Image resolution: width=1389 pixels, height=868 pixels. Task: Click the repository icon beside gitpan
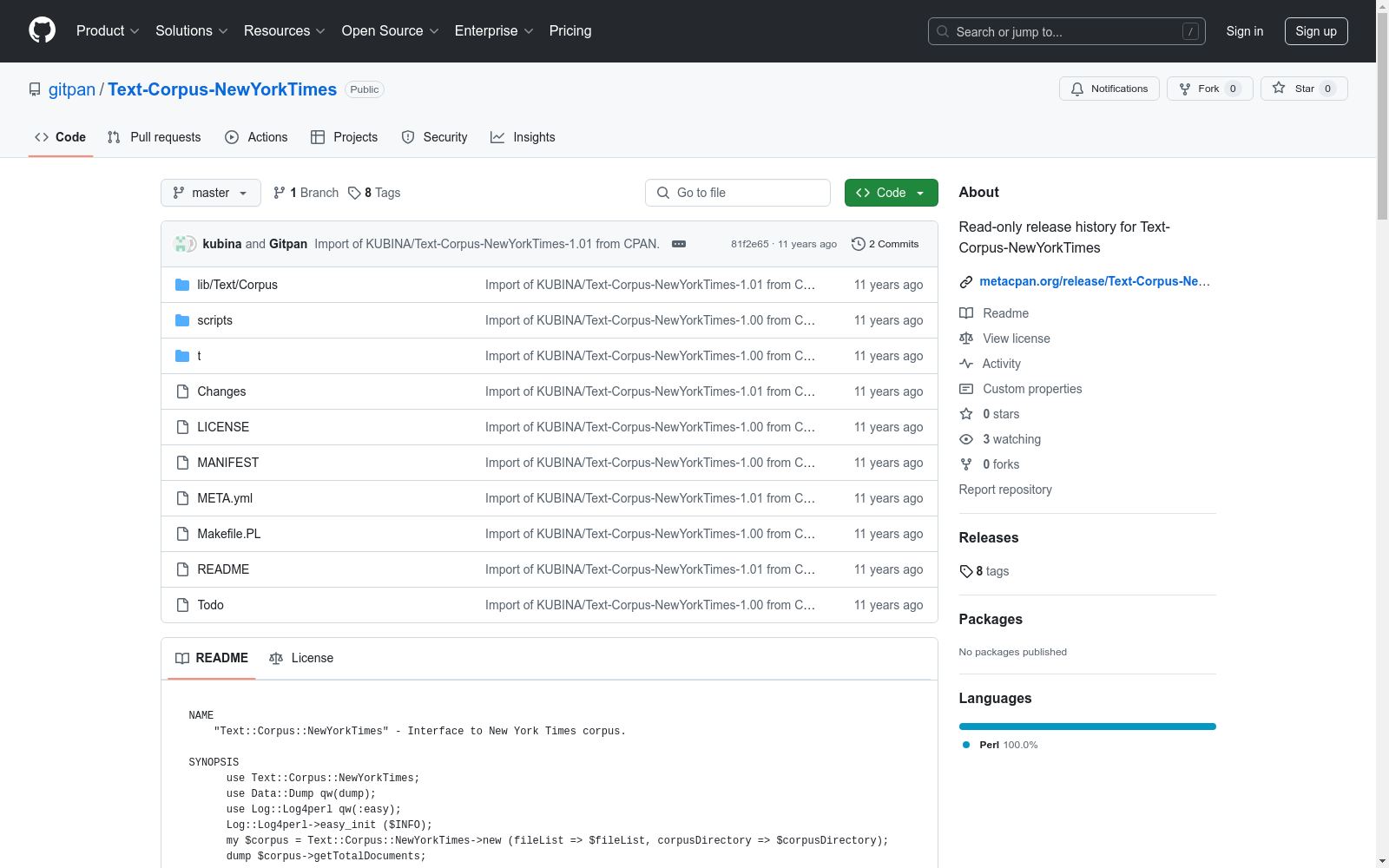click(x=35, y=89)
